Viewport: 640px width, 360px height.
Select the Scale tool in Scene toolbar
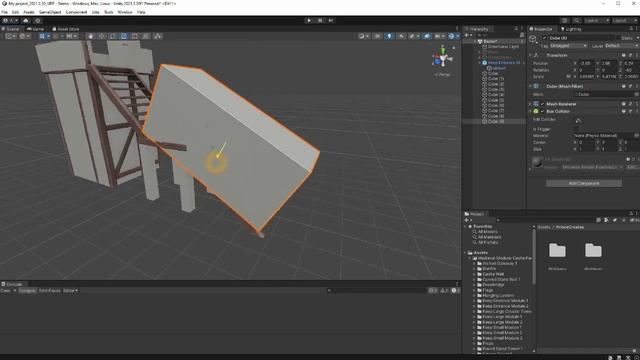[124, 36]
